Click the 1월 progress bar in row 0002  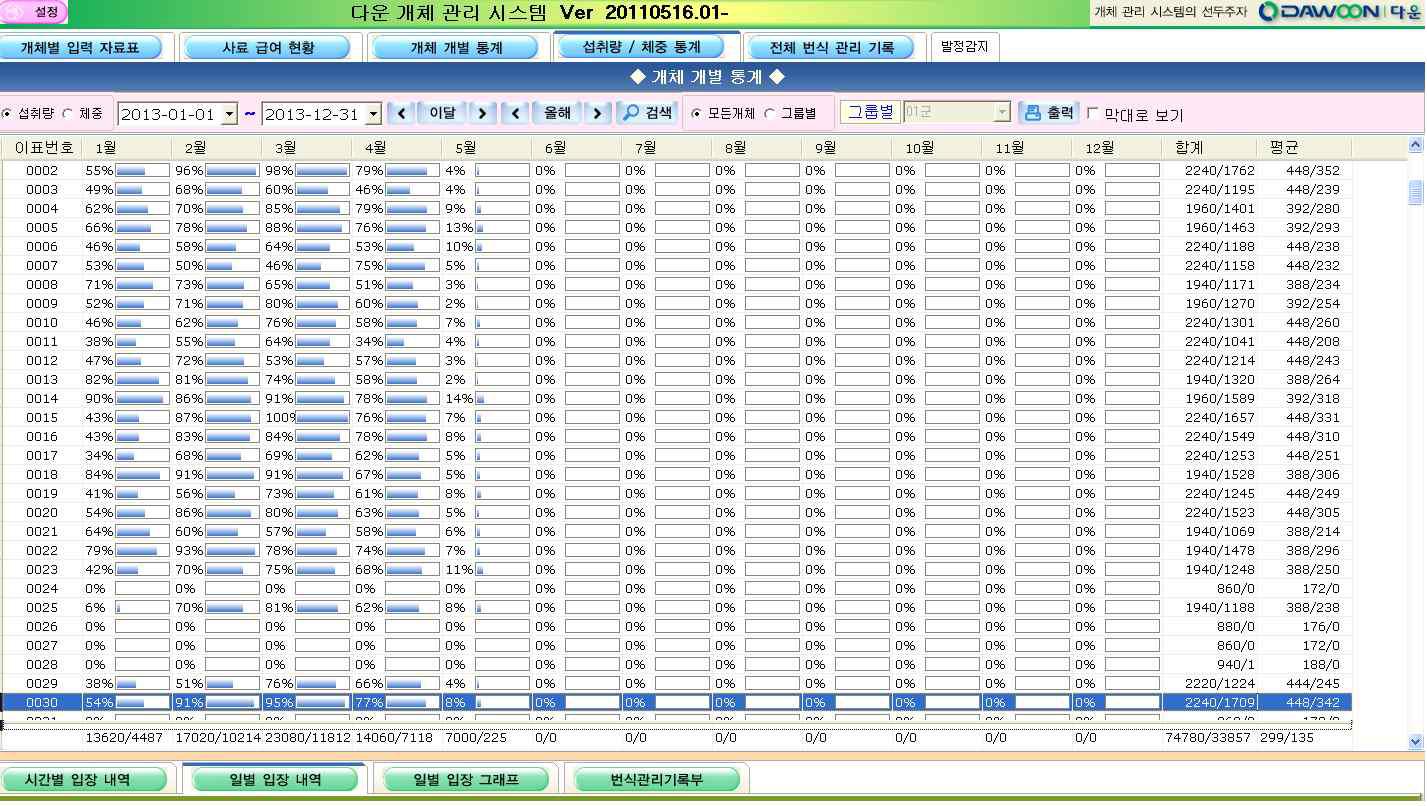(x=142, y=171)
